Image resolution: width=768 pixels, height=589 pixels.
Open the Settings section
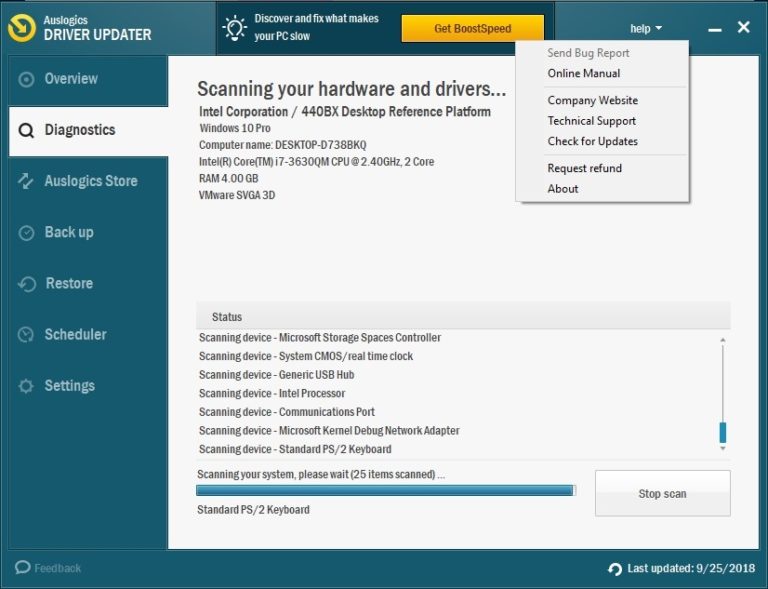89,386
